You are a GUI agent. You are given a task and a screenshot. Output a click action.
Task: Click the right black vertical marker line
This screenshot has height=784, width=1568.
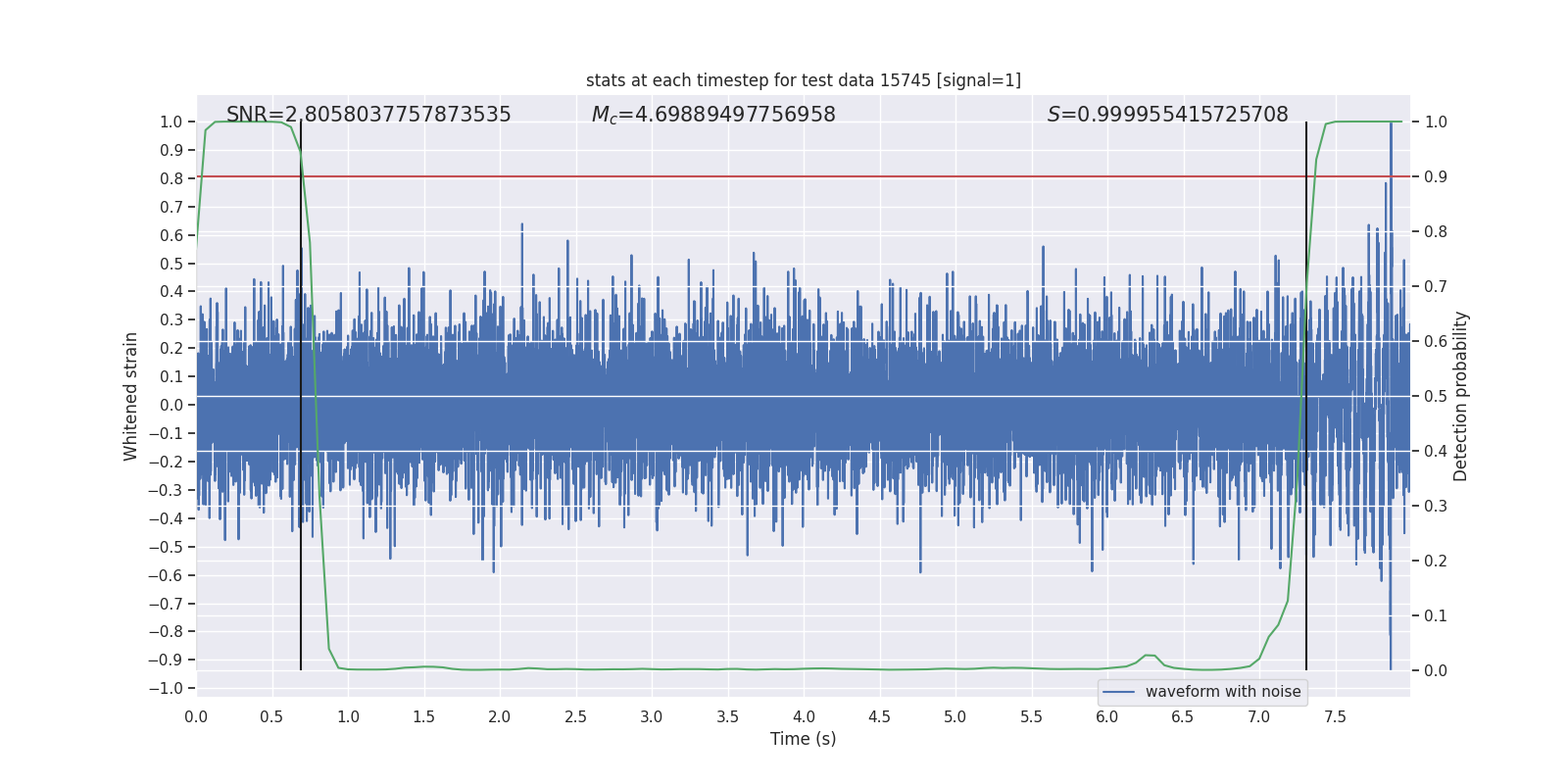pos(1306,396)
